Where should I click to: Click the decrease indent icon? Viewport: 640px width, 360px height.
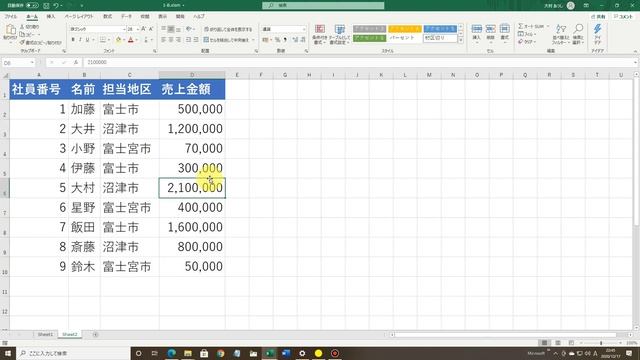pos(189,40)
